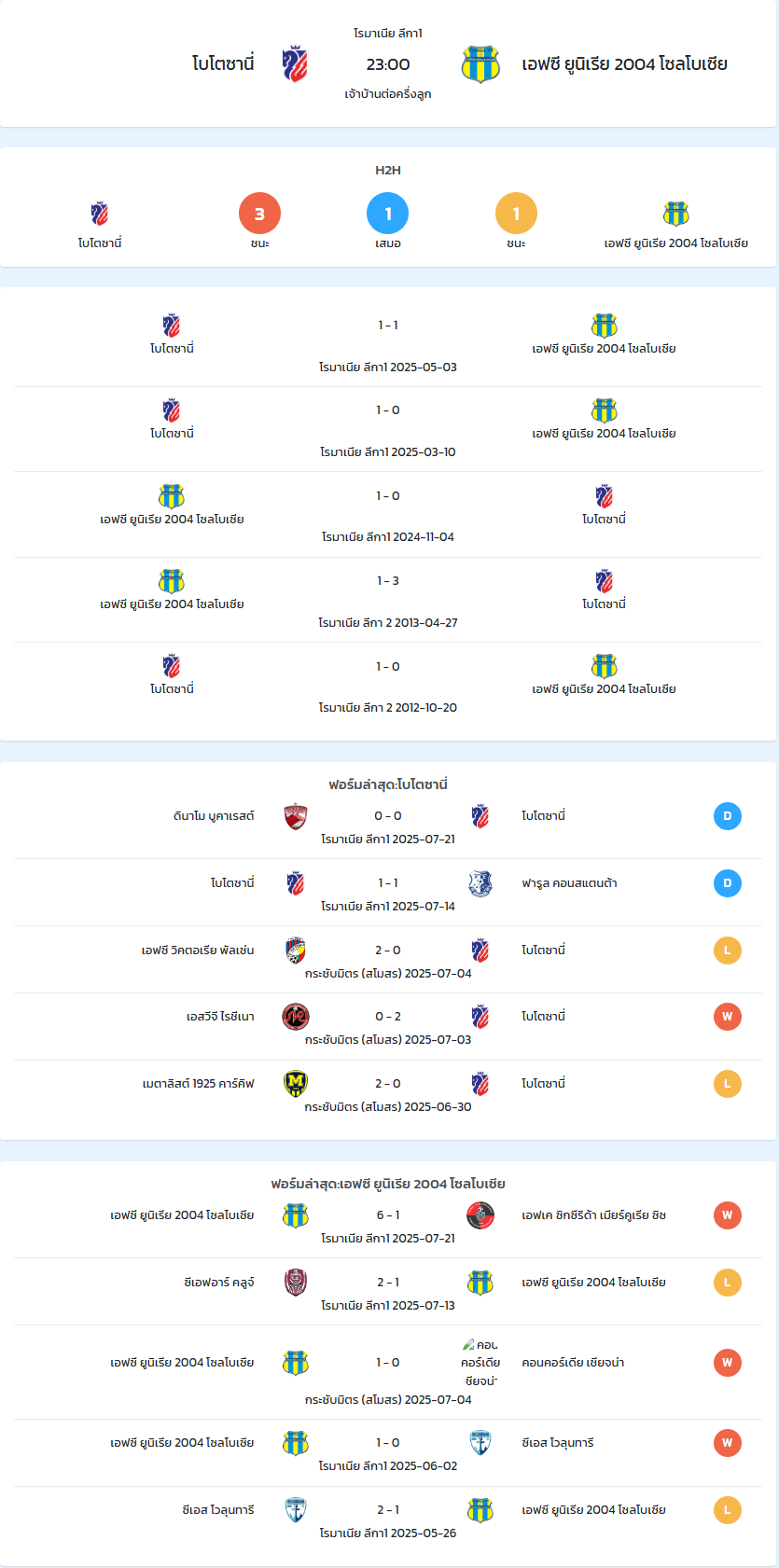Click the CFR Cluj team logo
Viewport: 779px width, 1568px height.
point(296,1283)
